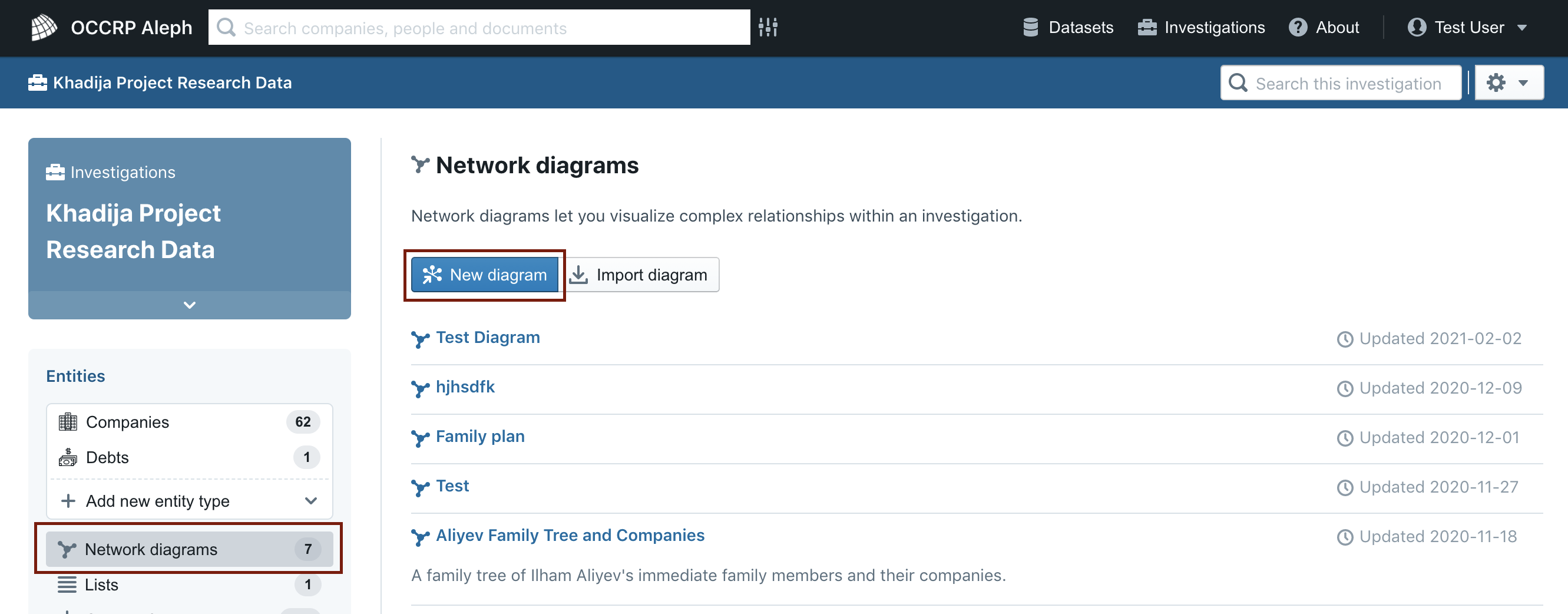Click the graph icon next to Test Diagram
This screenshot has width=1568, height=614.
[x=420, y=339]
